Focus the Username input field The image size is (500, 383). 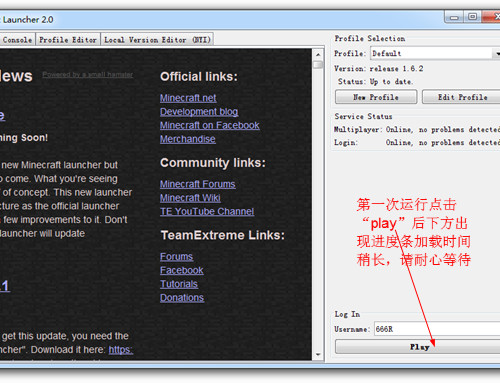tap(437, 329)
